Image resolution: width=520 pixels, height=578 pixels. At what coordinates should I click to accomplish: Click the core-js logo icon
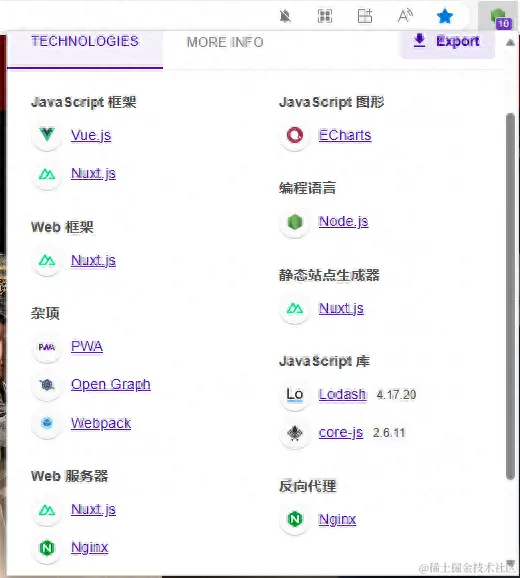(295, 433)
